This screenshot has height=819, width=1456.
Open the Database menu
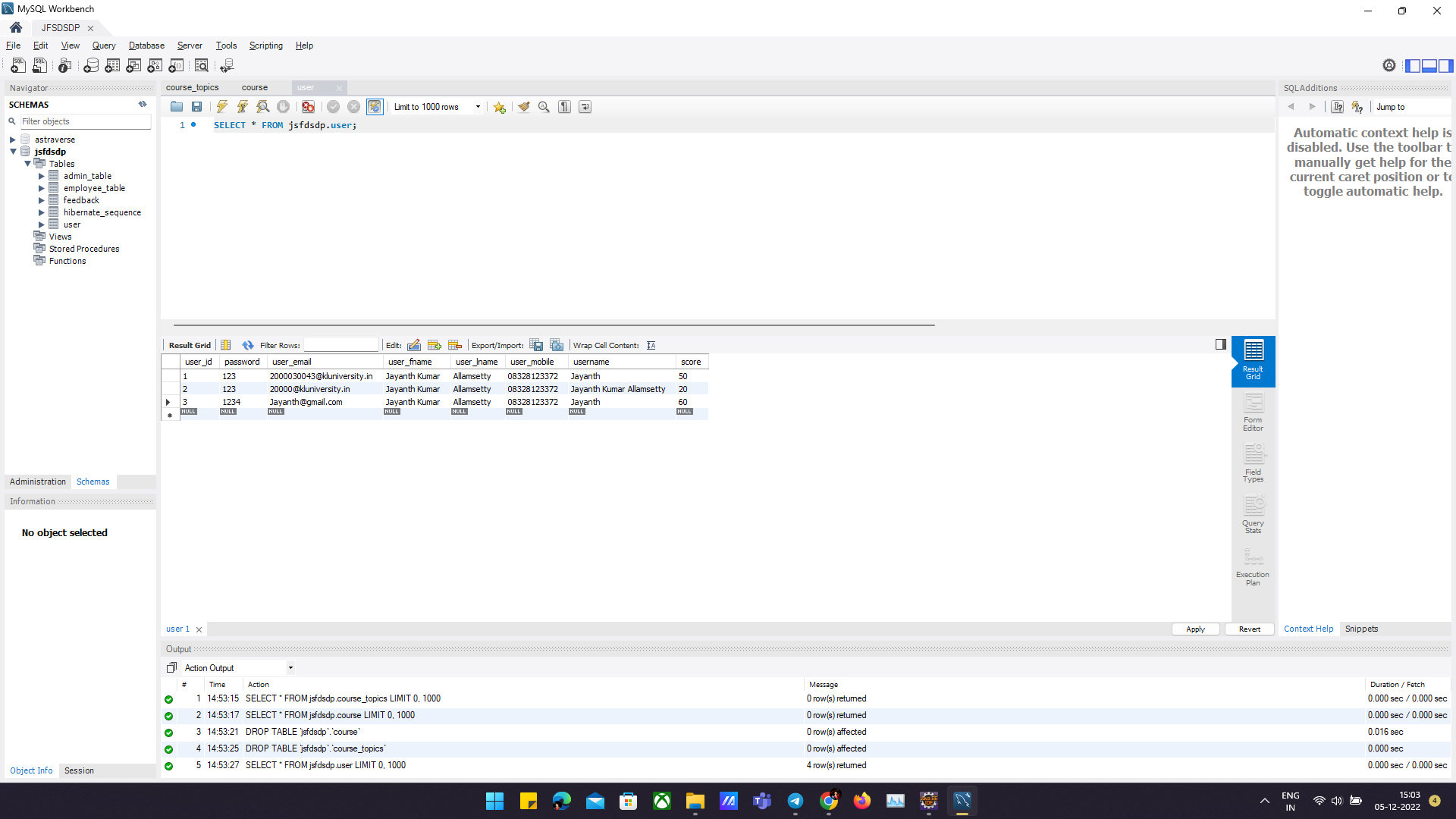click(146, 45)
